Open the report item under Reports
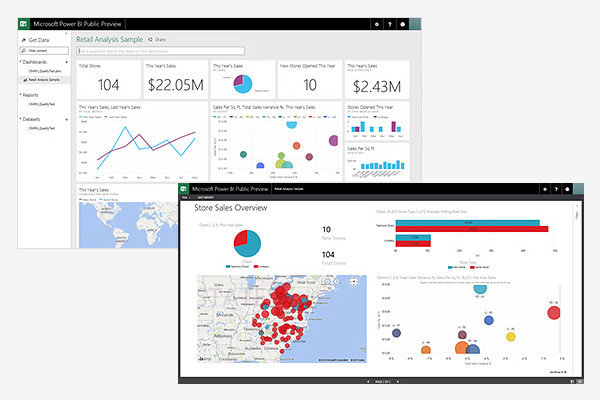This screenshot has height=400, width=600. pyautogui.click(x=42, y=104)
